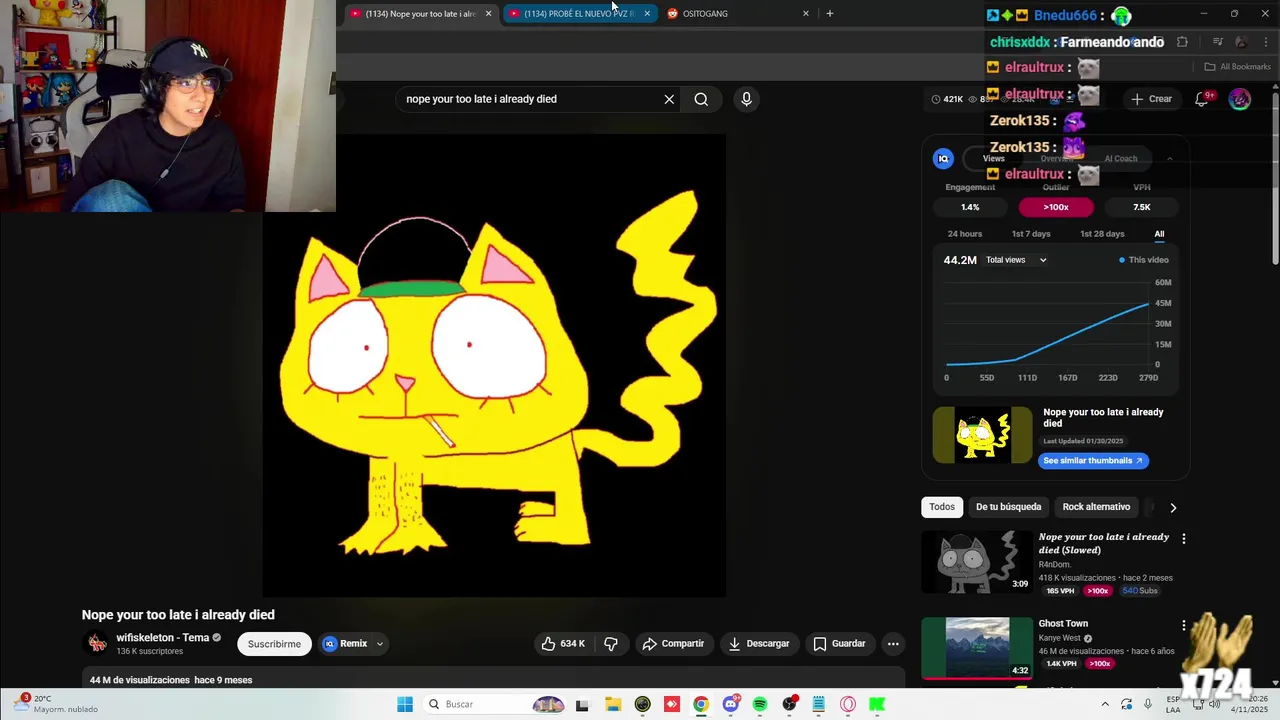Image resolution: width=1280 pixels, height=720 pixels.
Task: Collapse the IQ stats panel chevron
Action: coord(1169,158)
